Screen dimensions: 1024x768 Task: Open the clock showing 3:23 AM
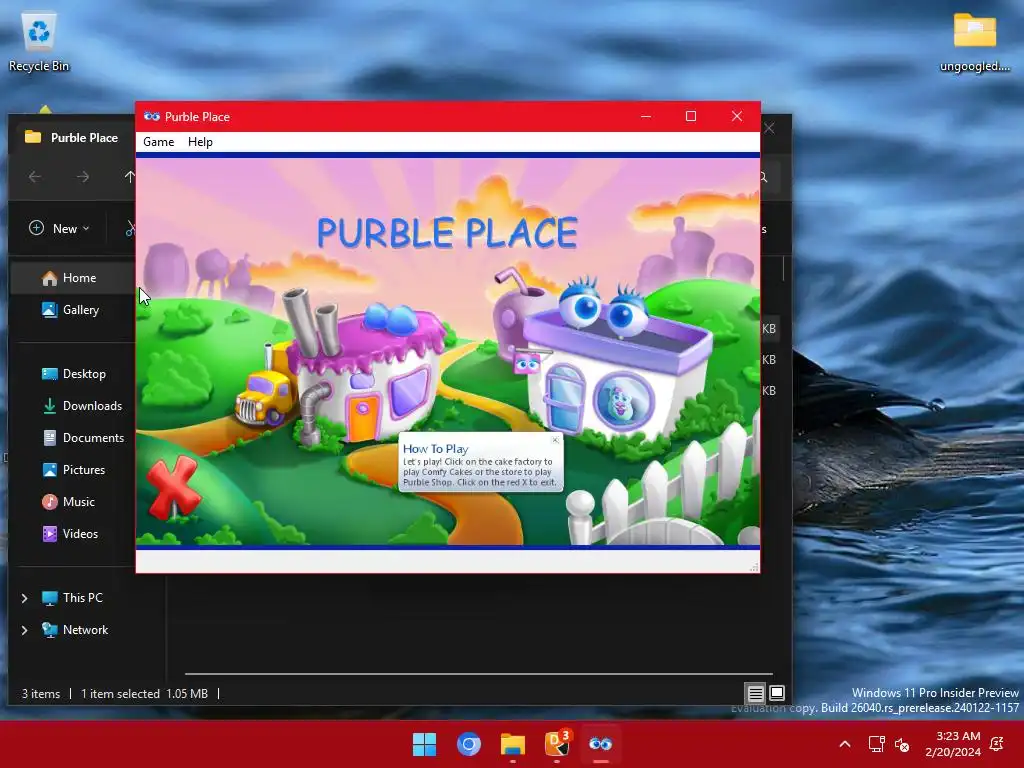[x=953, y=744]
